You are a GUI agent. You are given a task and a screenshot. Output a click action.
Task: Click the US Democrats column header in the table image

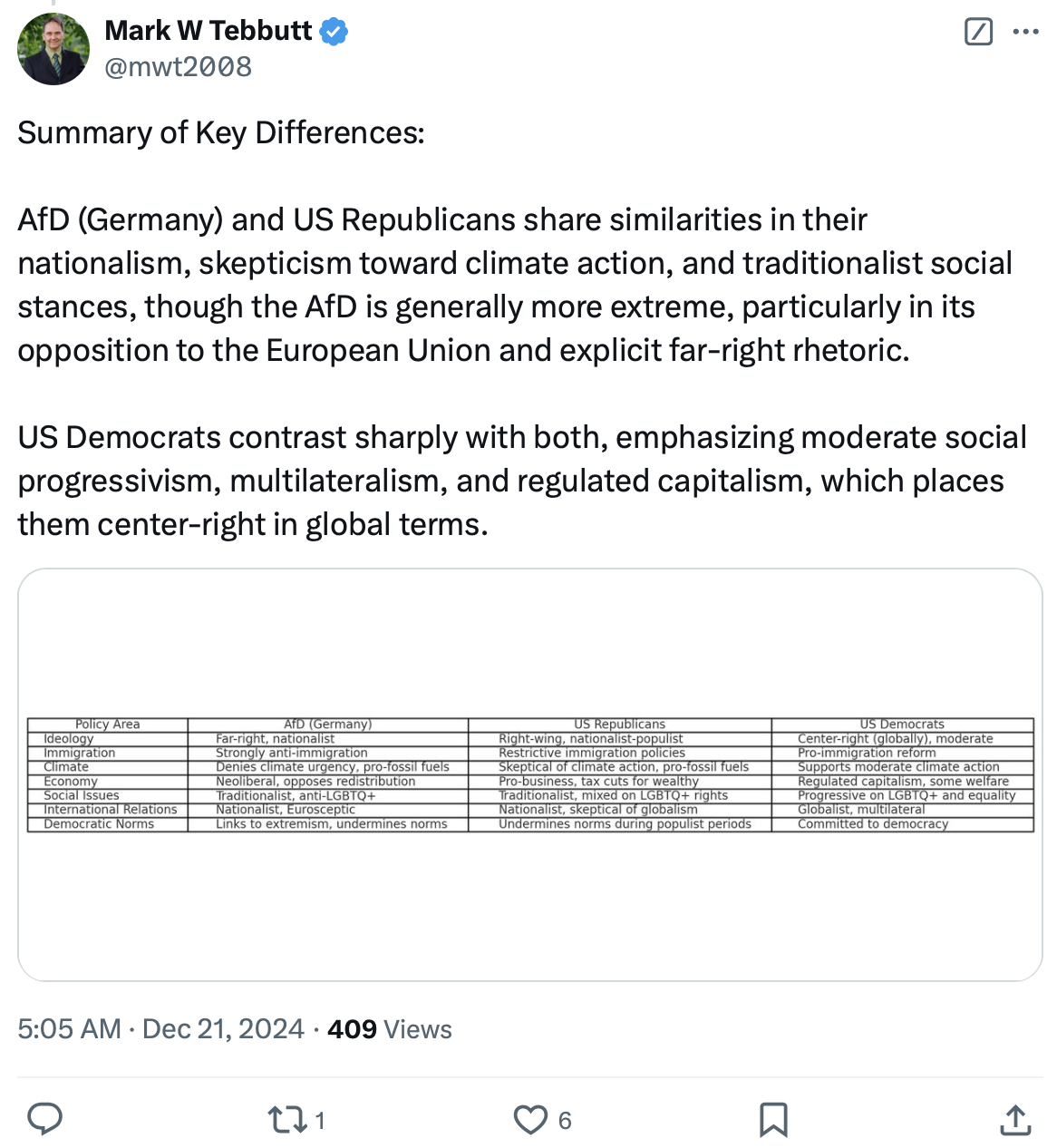[x=902, y=725]
